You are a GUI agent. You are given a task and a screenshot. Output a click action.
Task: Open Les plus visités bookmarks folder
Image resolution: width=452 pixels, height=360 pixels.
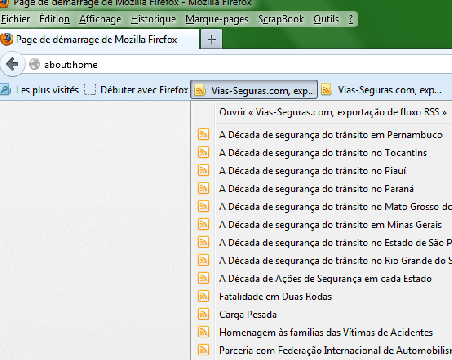click(x=40, y=89)
